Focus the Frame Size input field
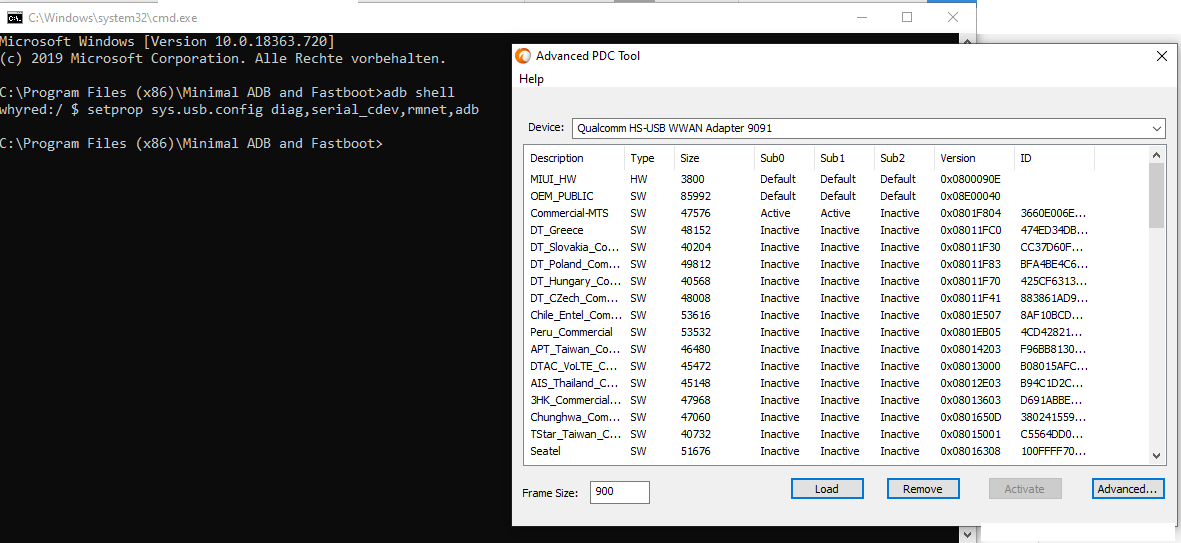 (x=619, y=493)
